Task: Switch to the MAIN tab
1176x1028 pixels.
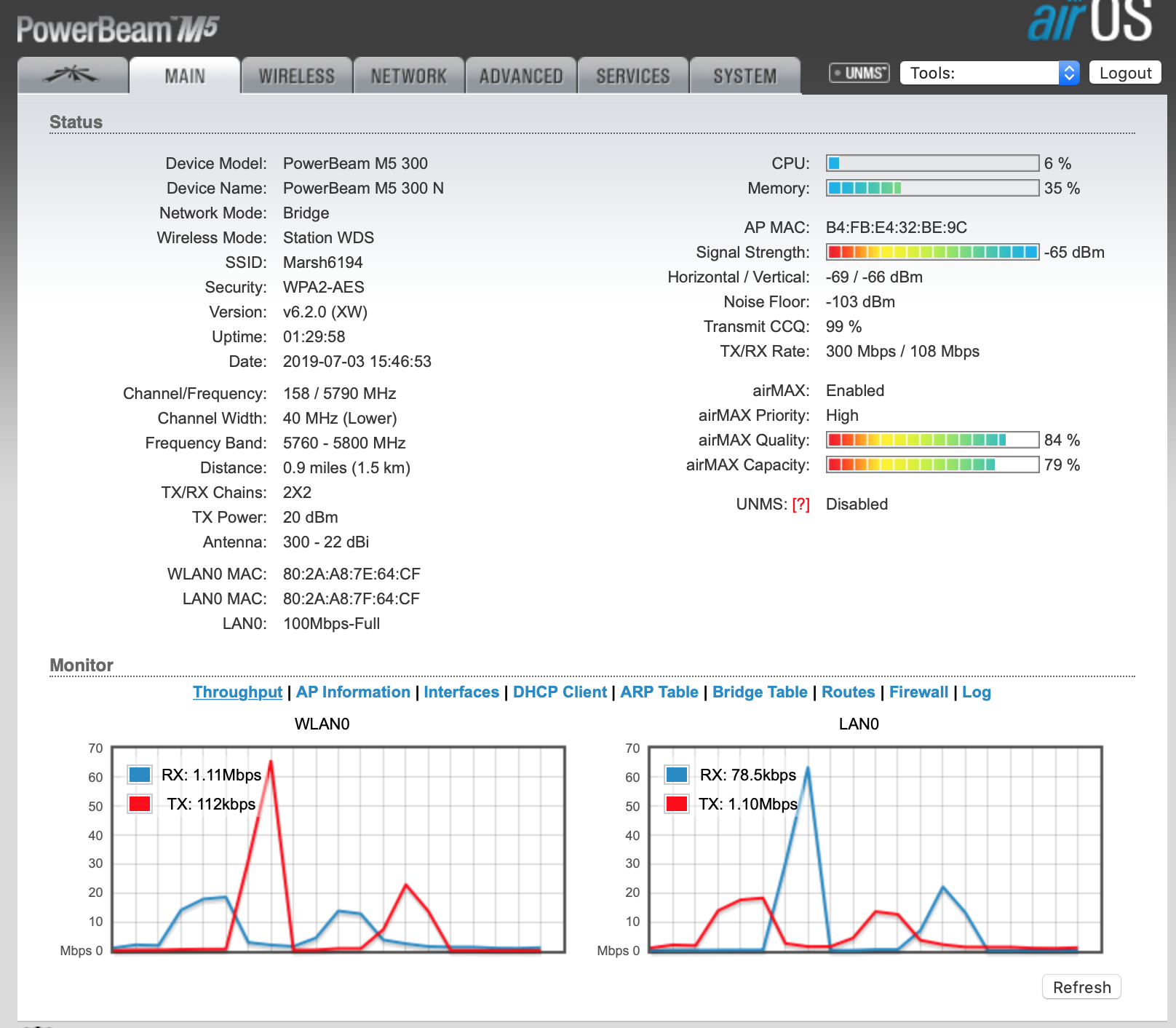Action: [185, 76]
